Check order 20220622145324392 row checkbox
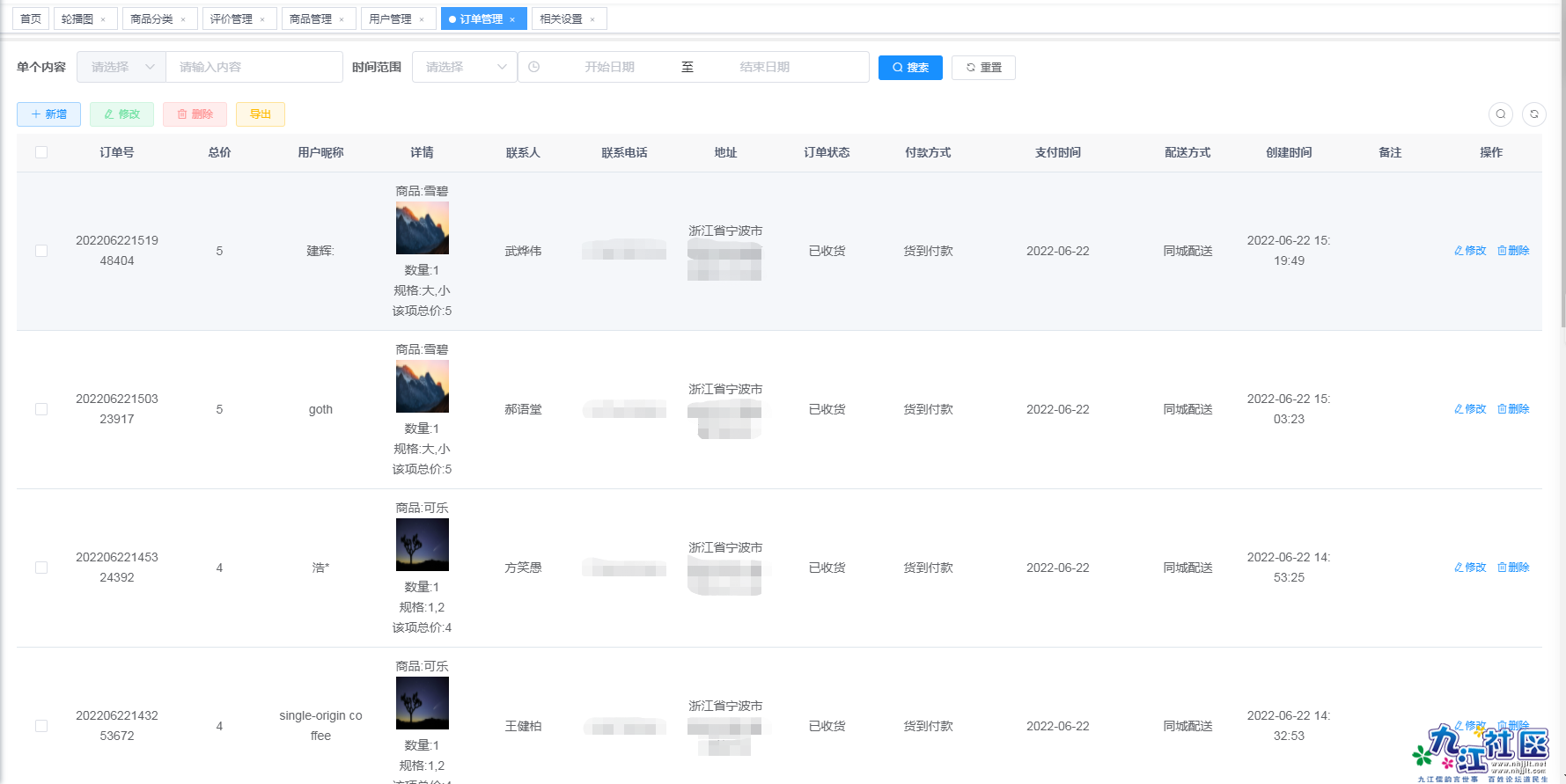Screen dimensions: 1566x784 coord(41,568)
